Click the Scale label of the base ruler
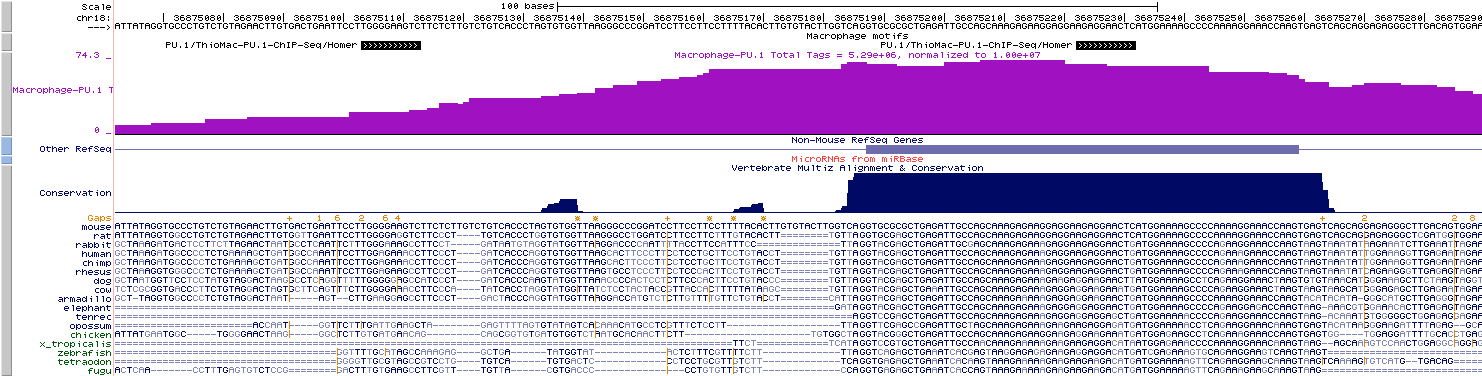This screenshot has height=376, width=1482. [96, 6]
